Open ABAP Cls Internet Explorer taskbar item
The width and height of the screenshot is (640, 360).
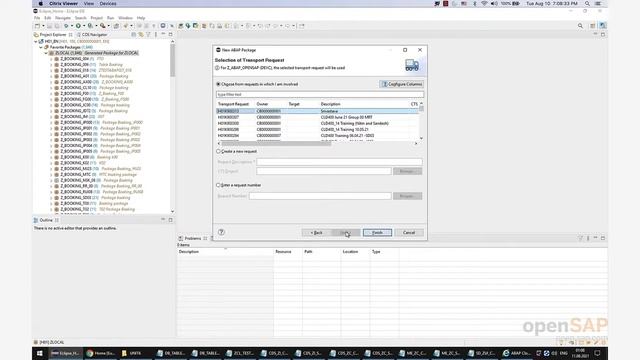(x=517, y=353)
